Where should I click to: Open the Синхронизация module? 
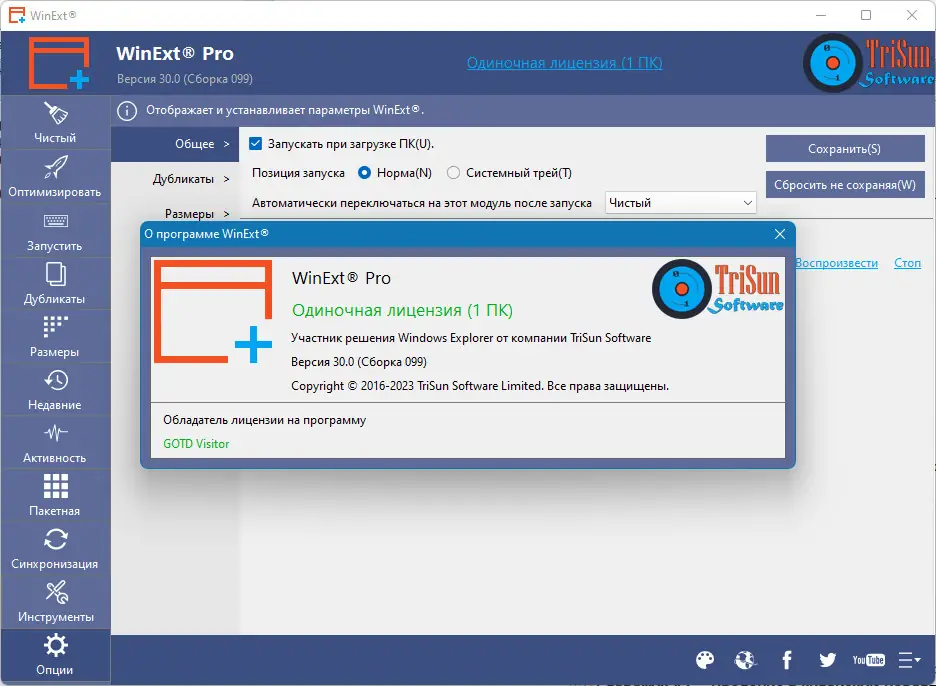[x=55, y=549]
